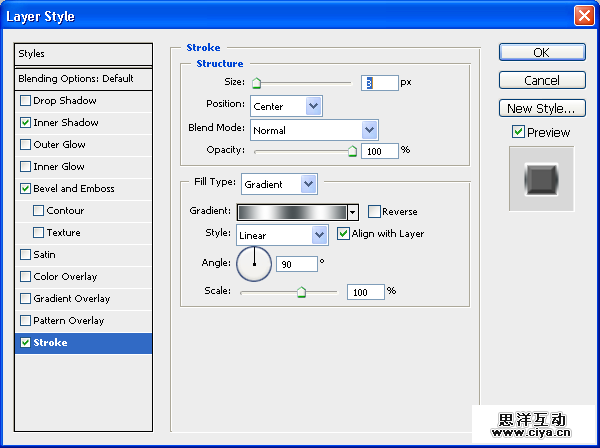600x448 pixels.
Task: Click the style preview thumbnail
Action: [x=541, y=179]
